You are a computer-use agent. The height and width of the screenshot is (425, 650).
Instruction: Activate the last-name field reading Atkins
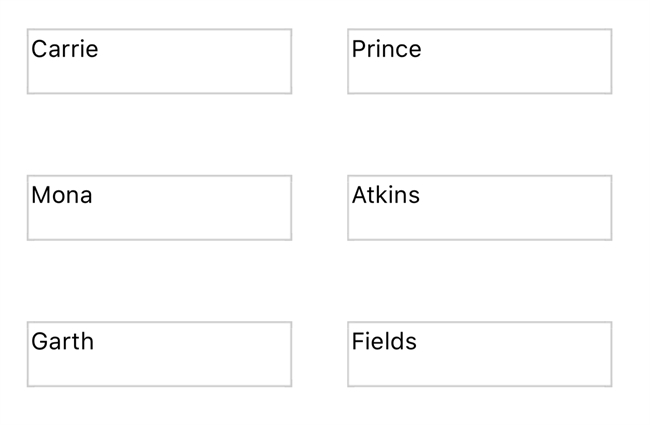point(479,207)
